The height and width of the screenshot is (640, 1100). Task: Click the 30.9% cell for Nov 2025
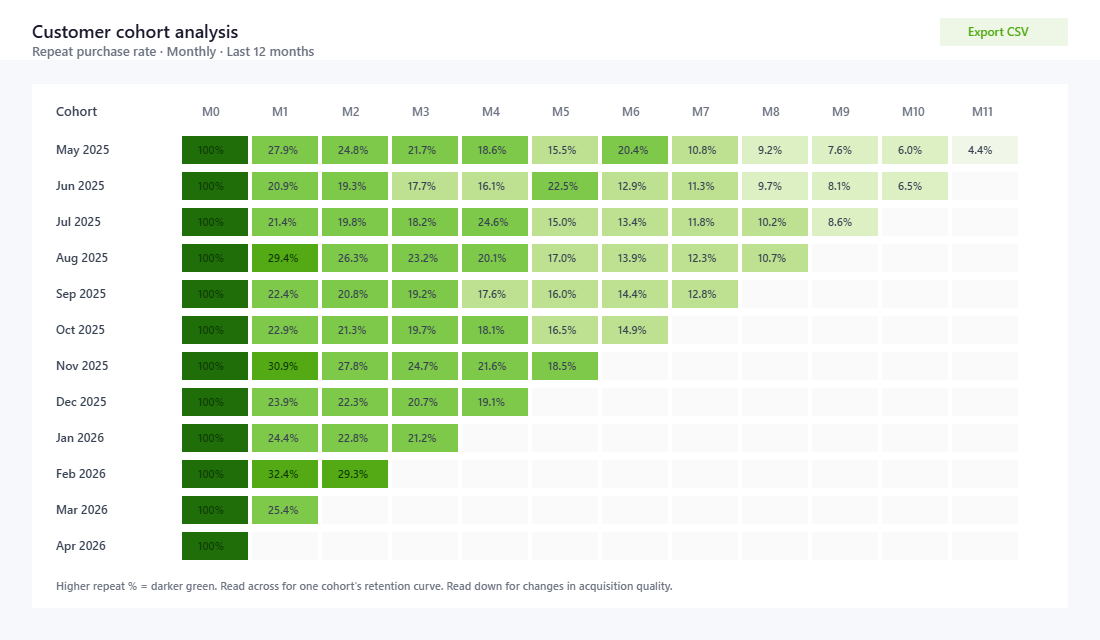pos(284,365)
